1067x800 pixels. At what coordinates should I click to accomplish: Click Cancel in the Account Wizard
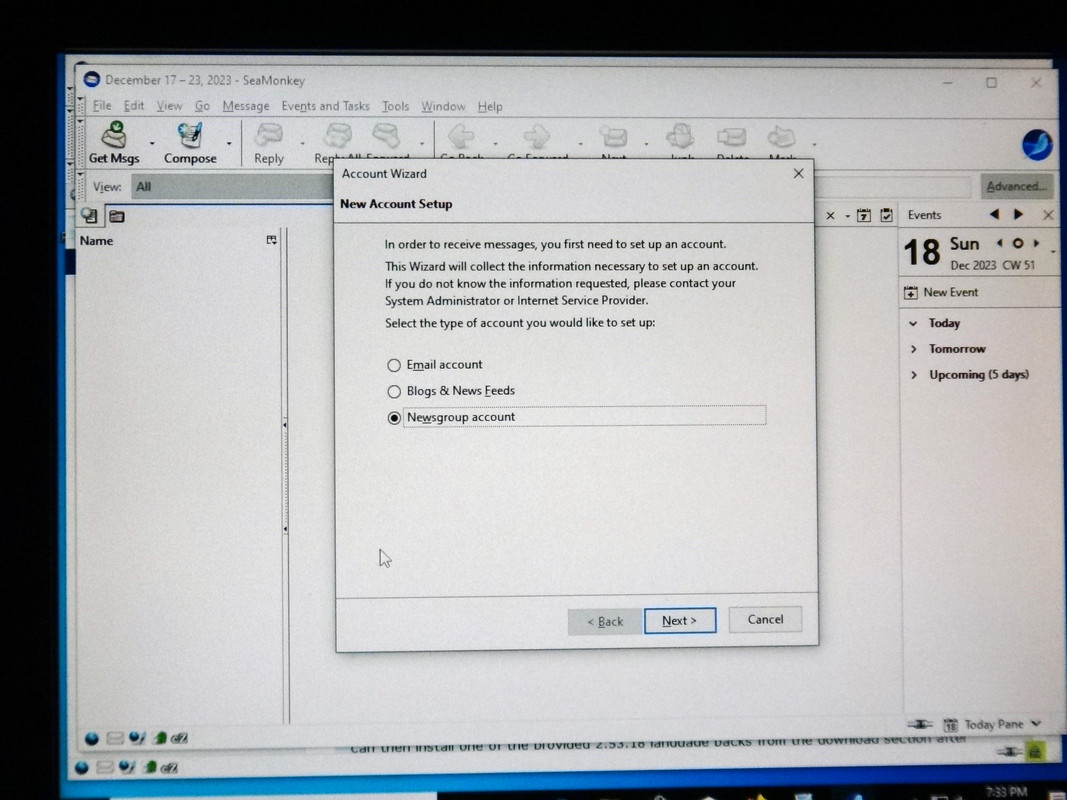766,620
